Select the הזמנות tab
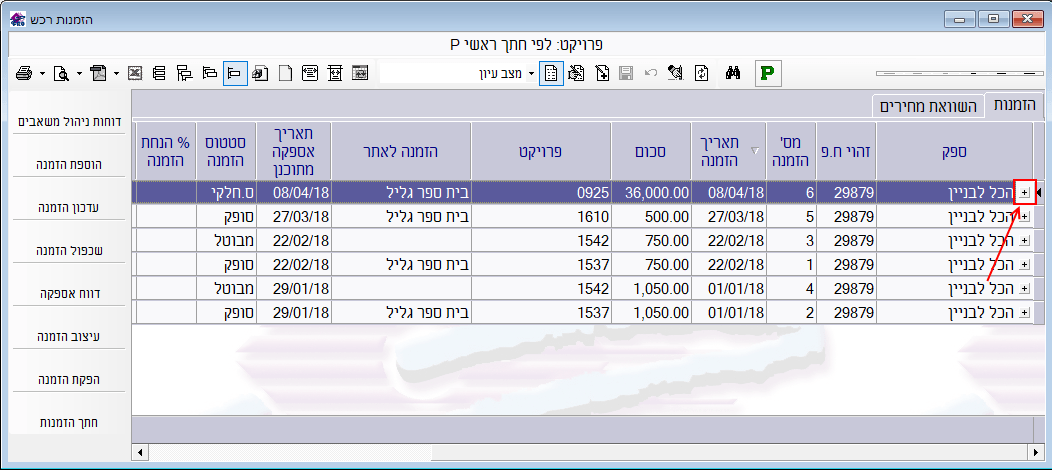The image size is (1052, 470). click(1014, 105)
